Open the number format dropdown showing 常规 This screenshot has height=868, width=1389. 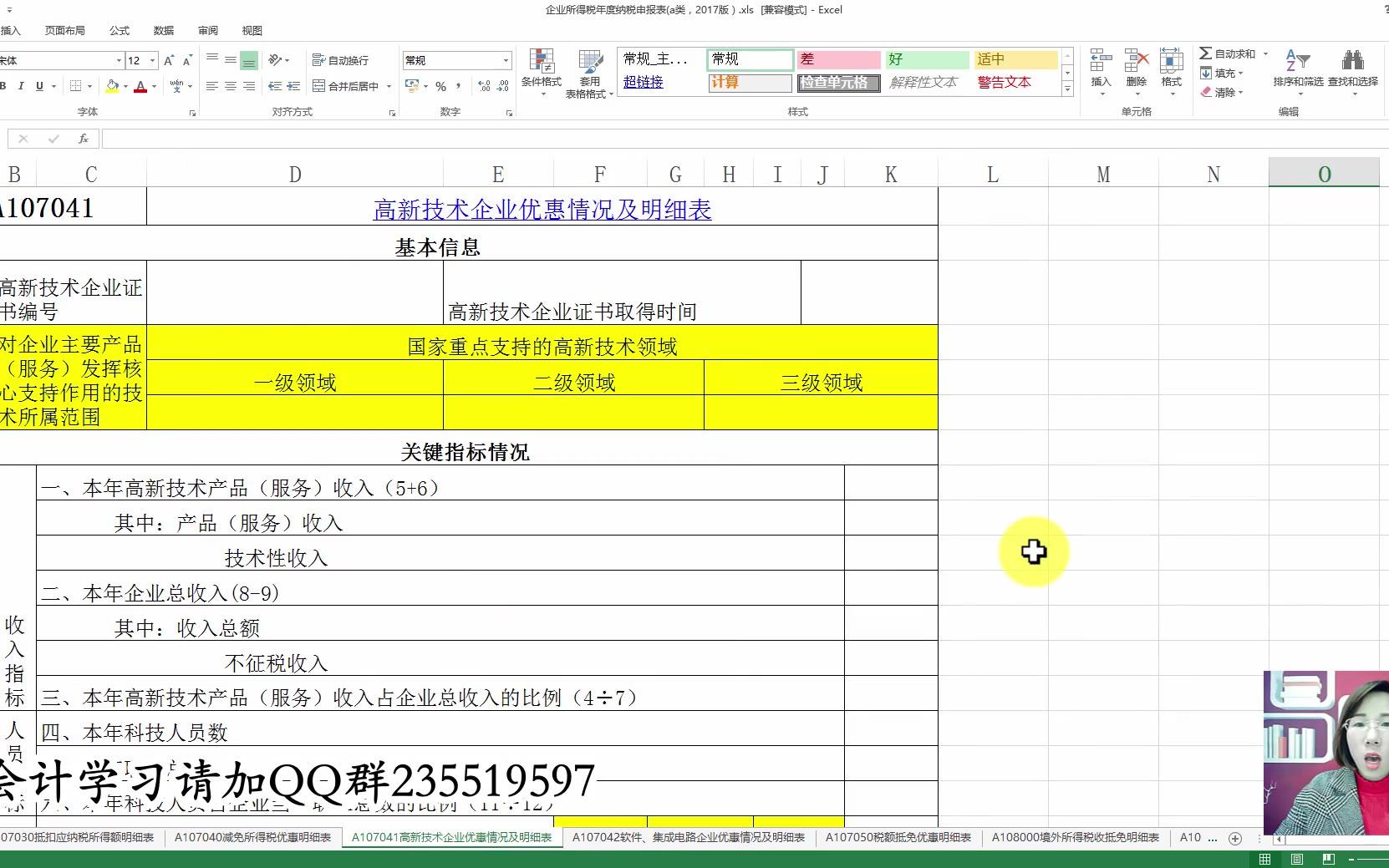pyautogui.click(x=505, y=59)
